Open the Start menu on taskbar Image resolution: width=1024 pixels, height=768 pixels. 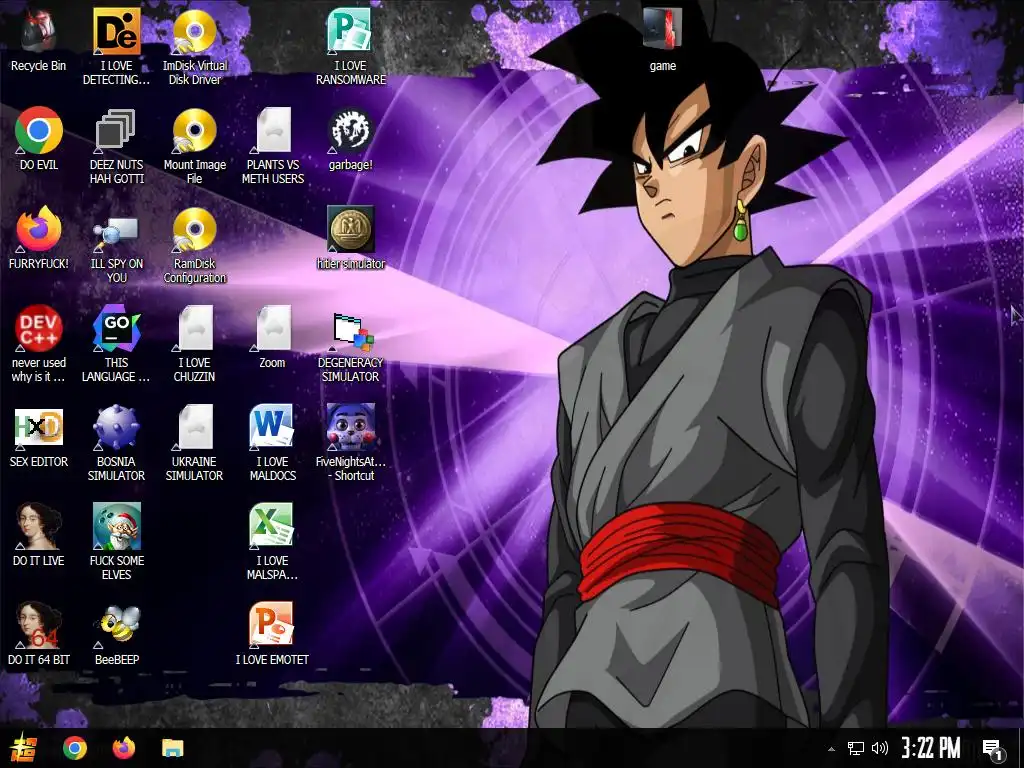tap(24, 748)
